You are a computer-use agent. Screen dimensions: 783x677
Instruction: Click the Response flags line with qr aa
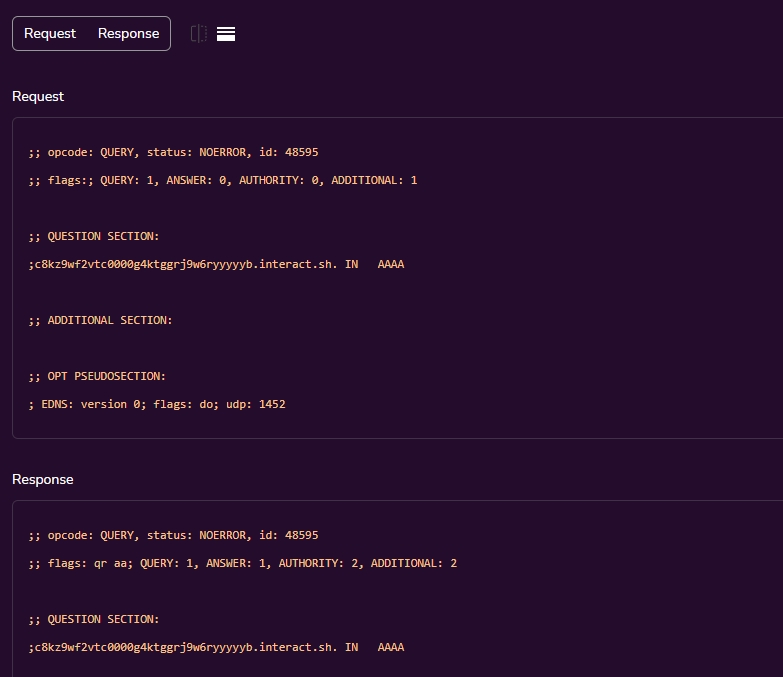243,563
